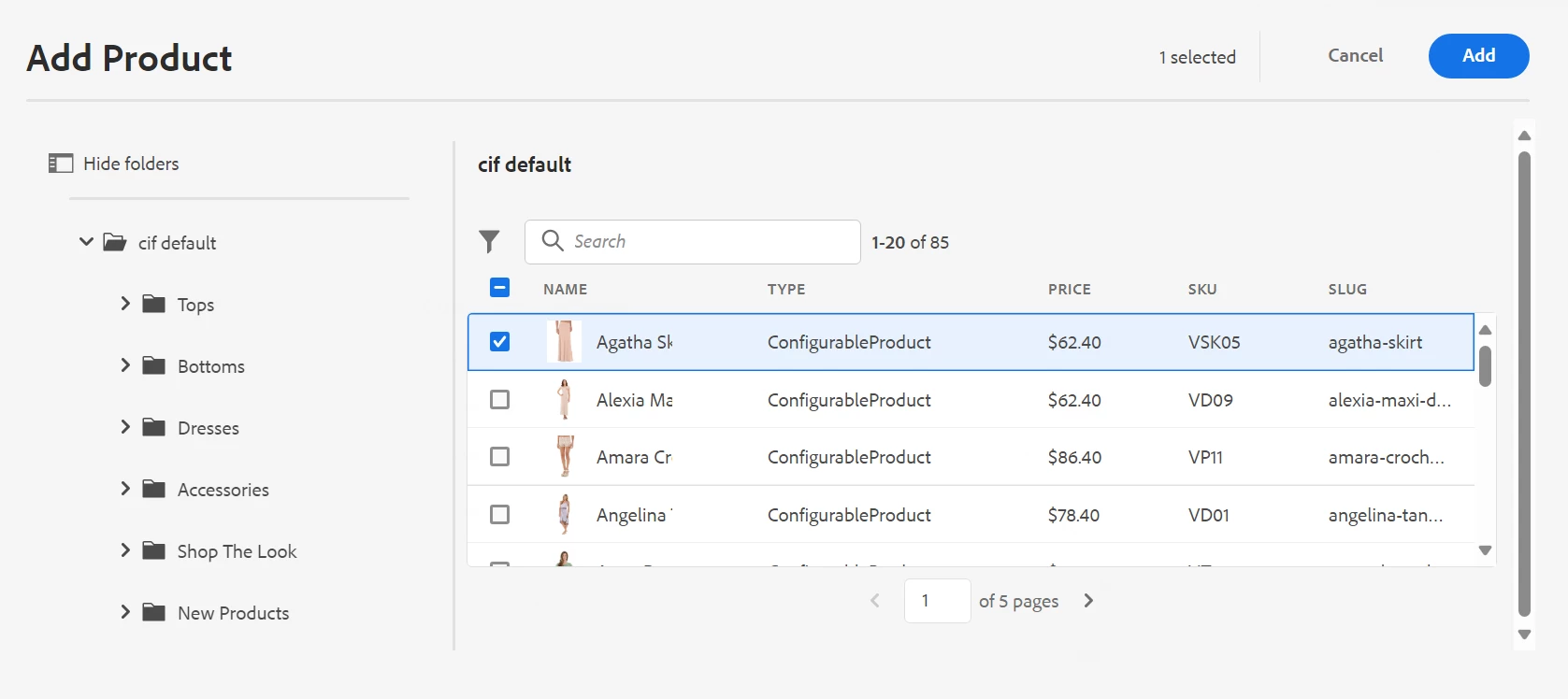The height and width of the screenshot is (699, 1568).
Task: Click the Accessories folder icon
Action: tap(153, 489)
